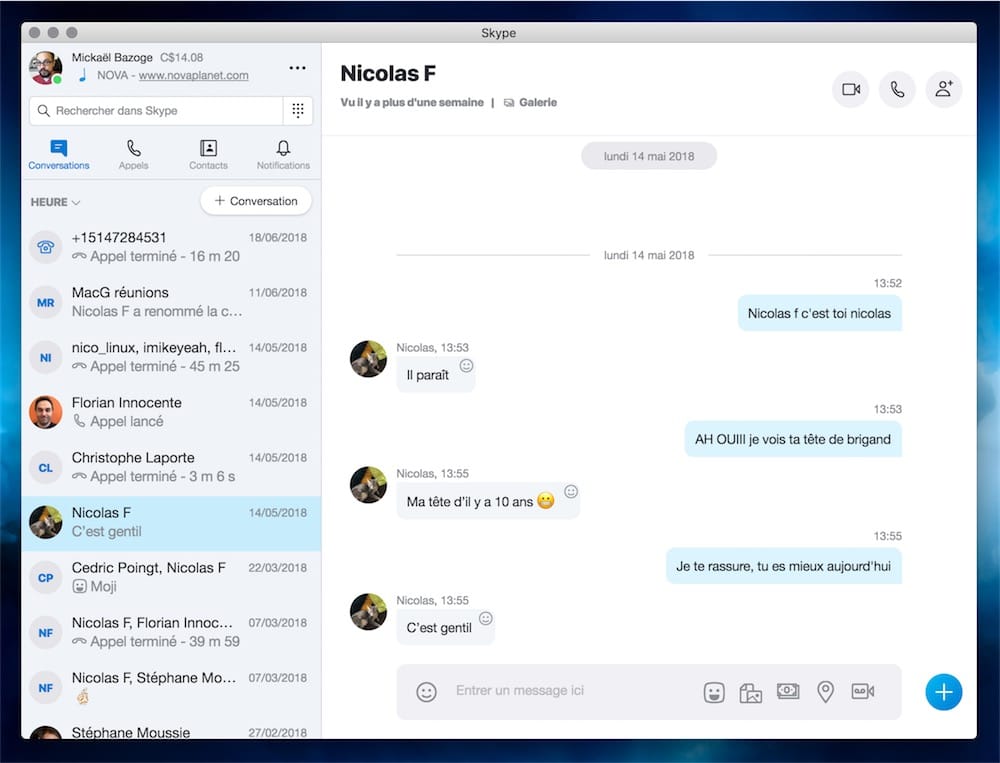
Task: Switch to the Notifications tab
Action: point(283,155)
